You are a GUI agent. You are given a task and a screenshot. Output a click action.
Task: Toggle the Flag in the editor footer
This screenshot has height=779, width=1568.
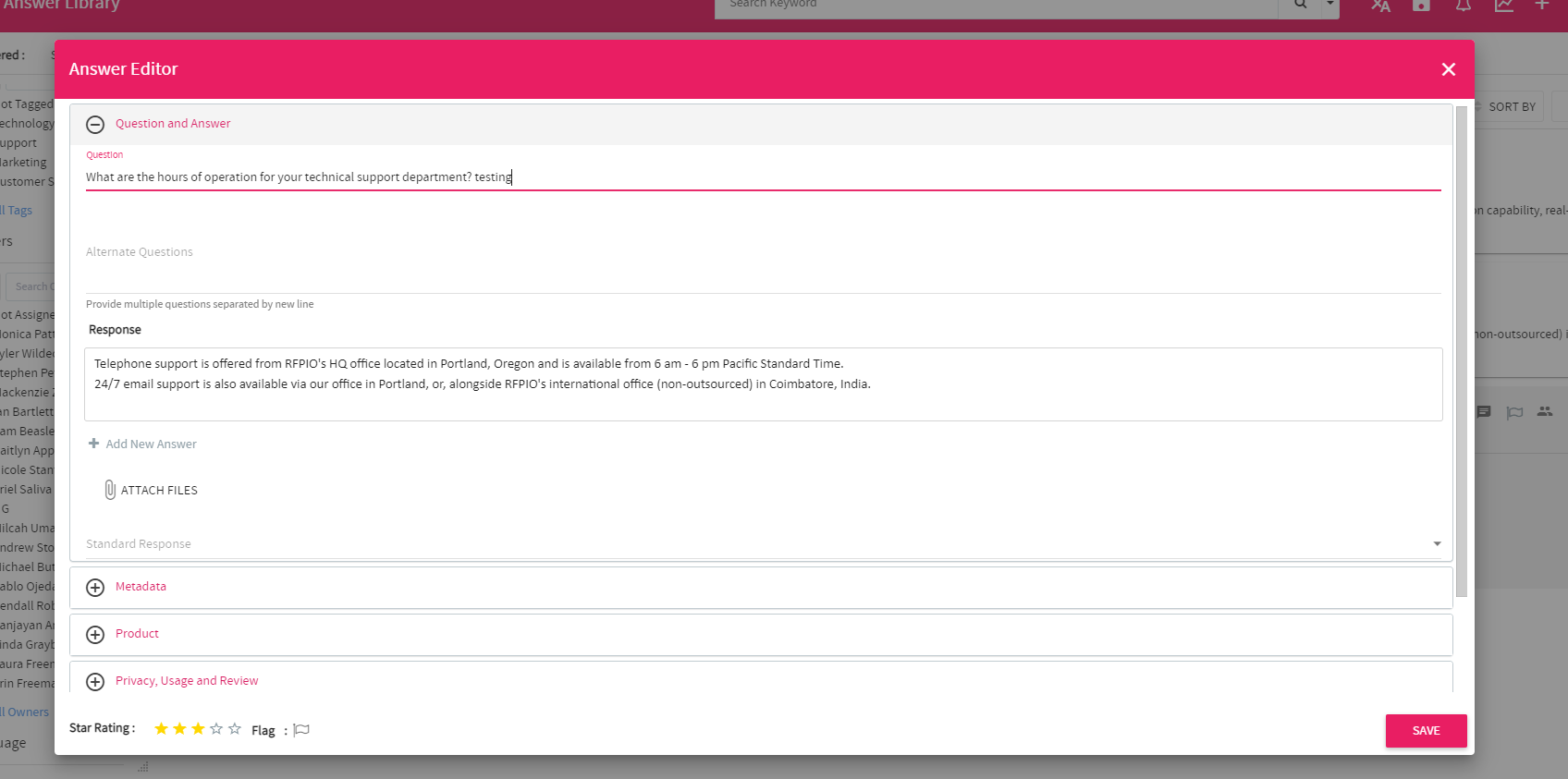[x=301, y=730]
